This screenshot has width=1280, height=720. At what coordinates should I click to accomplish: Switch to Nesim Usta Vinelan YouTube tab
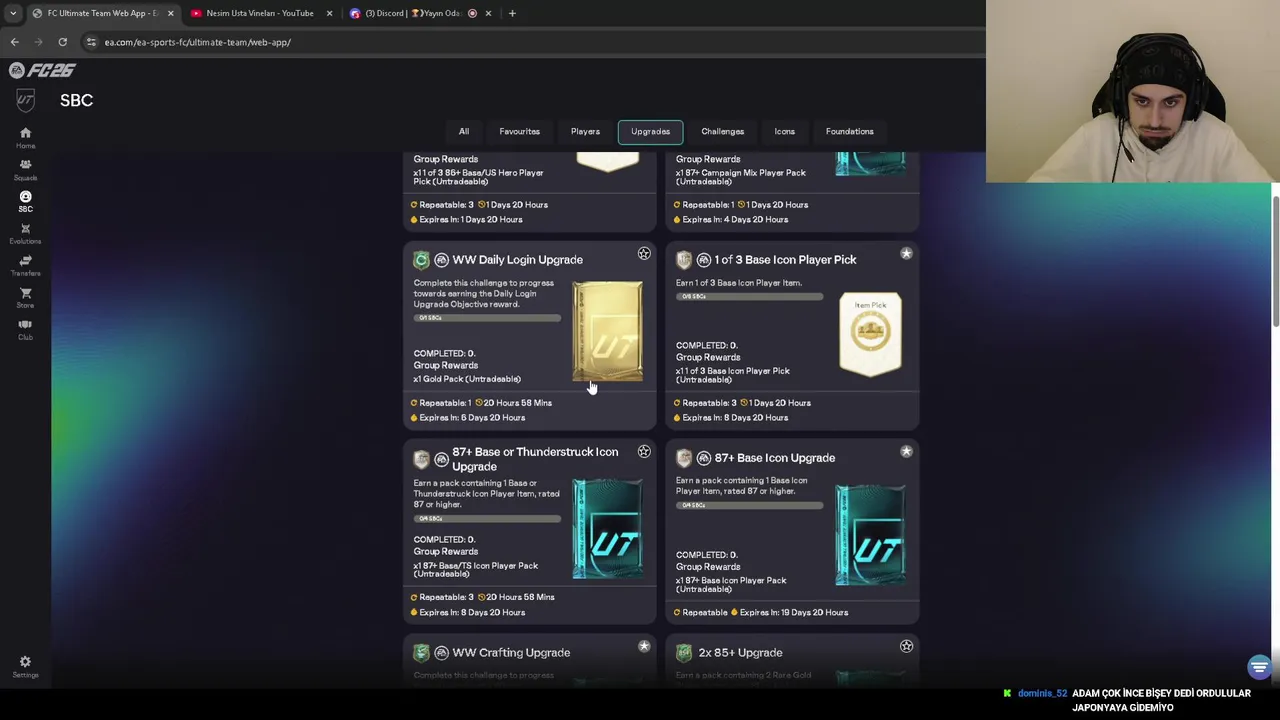[260, 13]
